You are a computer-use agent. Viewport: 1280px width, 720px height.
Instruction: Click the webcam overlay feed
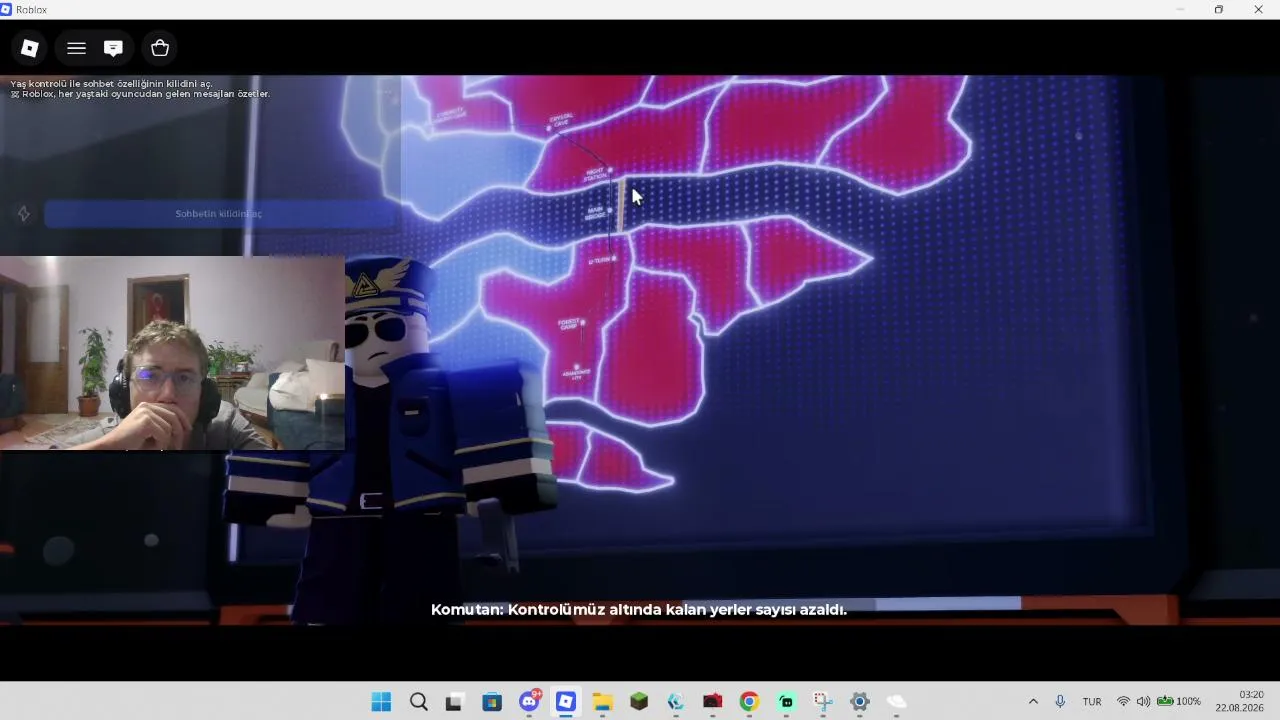pyautogui.click(x=172, y=353)
